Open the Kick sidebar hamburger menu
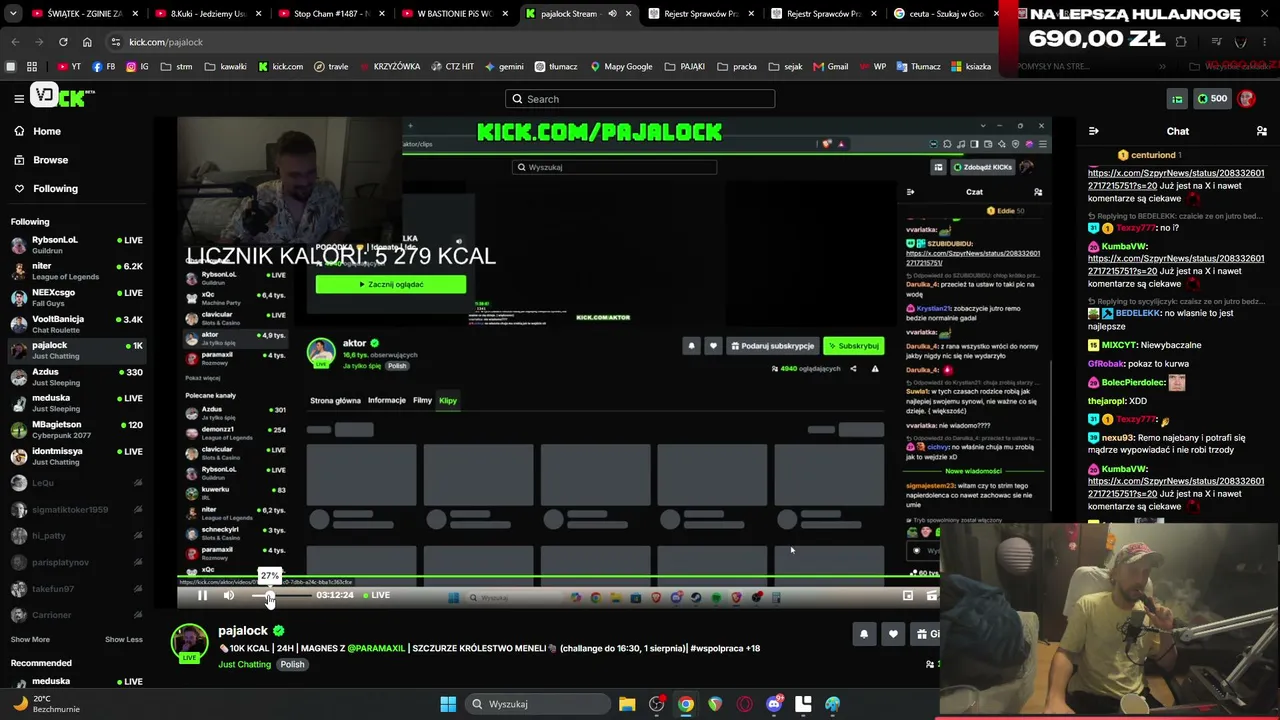 (x=19, y=98)
